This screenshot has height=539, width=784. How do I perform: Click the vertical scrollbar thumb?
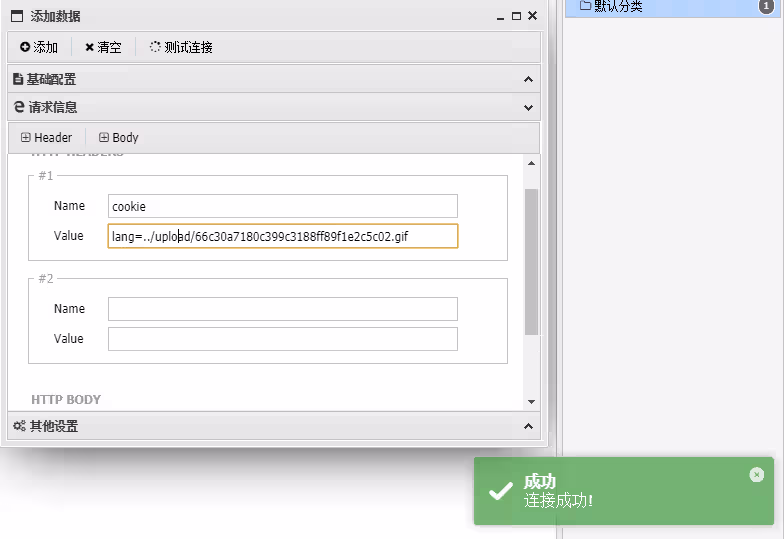pyautogui.click(x=531, y=260)
